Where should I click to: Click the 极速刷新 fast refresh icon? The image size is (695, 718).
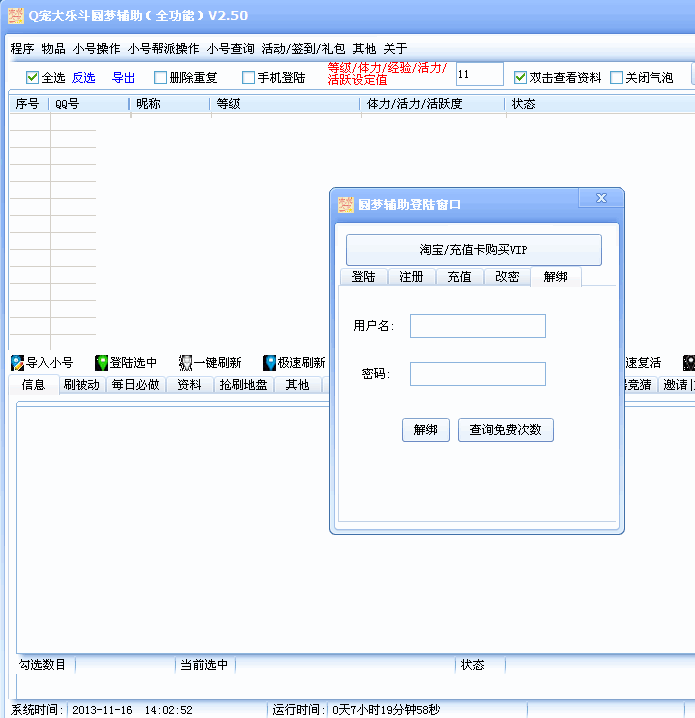click(269, 363)
